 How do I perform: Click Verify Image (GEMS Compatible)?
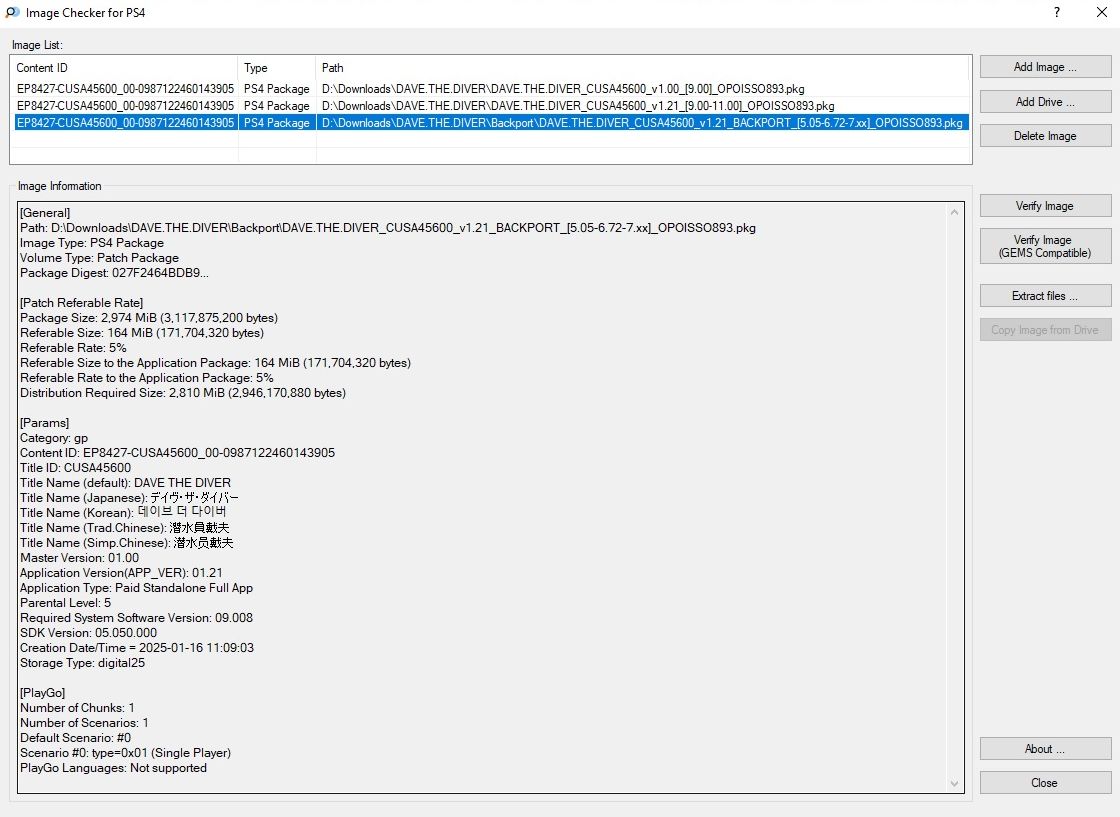tap(1045, 247)
